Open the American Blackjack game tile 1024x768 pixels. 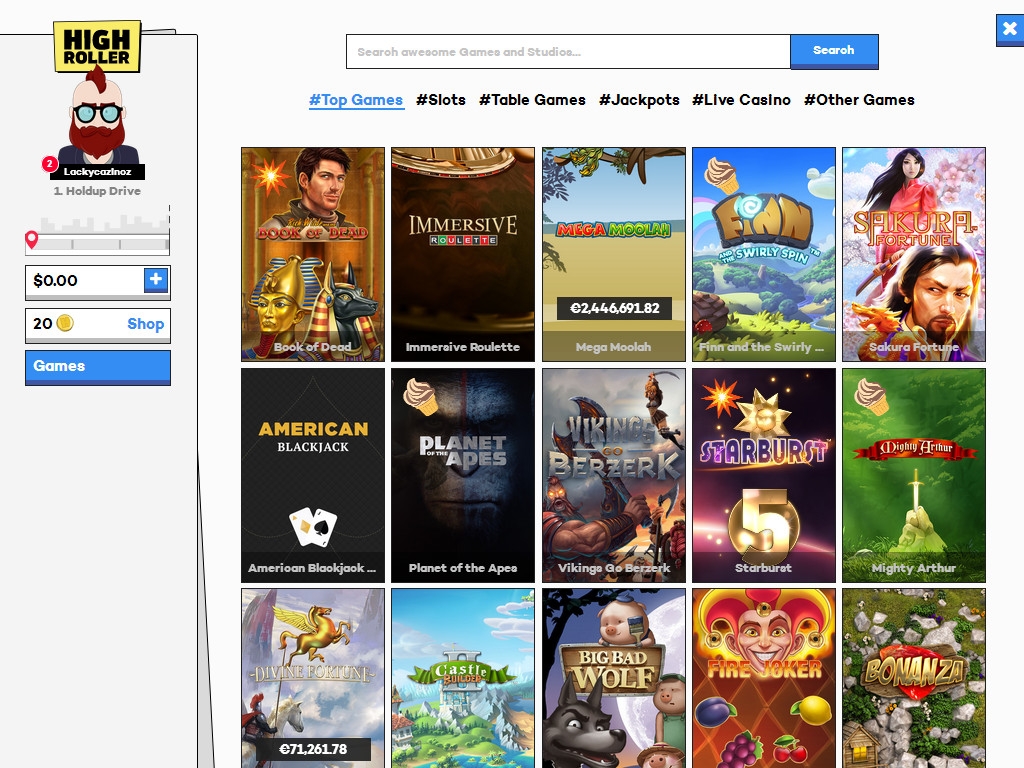(313, 475)
